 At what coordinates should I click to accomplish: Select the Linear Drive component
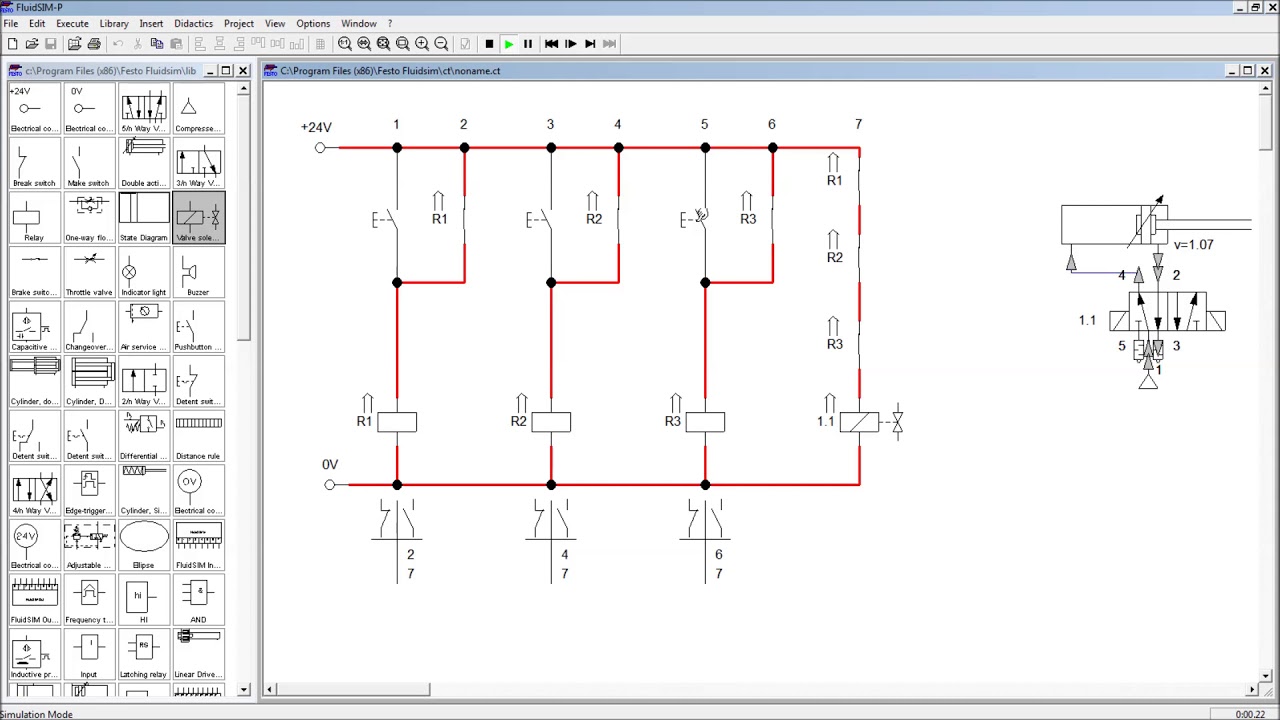coord(198,654)
